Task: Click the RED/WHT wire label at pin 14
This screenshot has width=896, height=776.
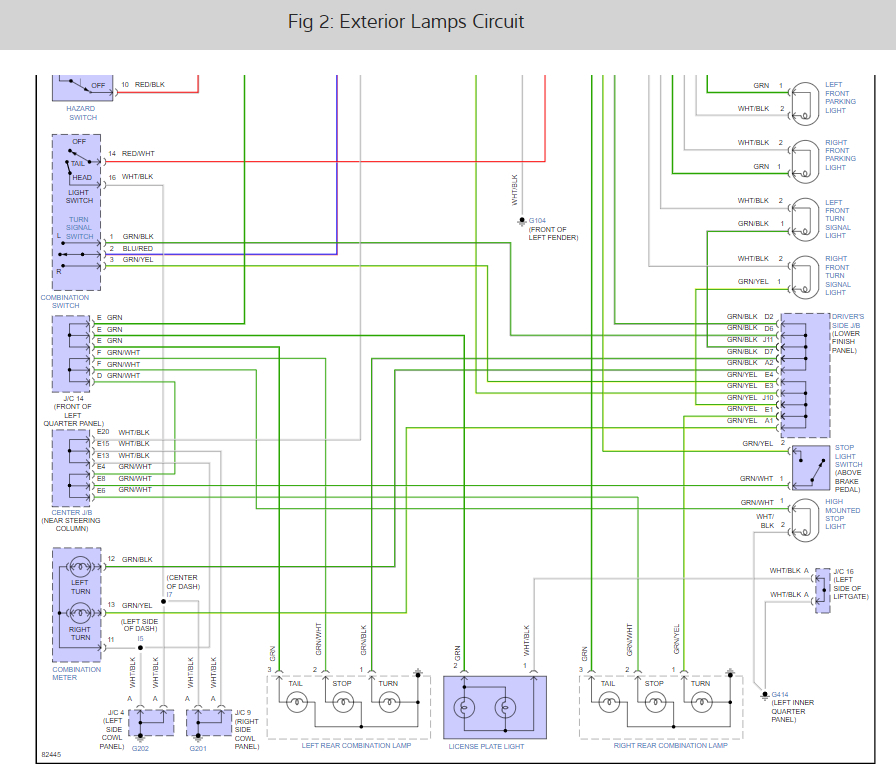Action: 138,154
